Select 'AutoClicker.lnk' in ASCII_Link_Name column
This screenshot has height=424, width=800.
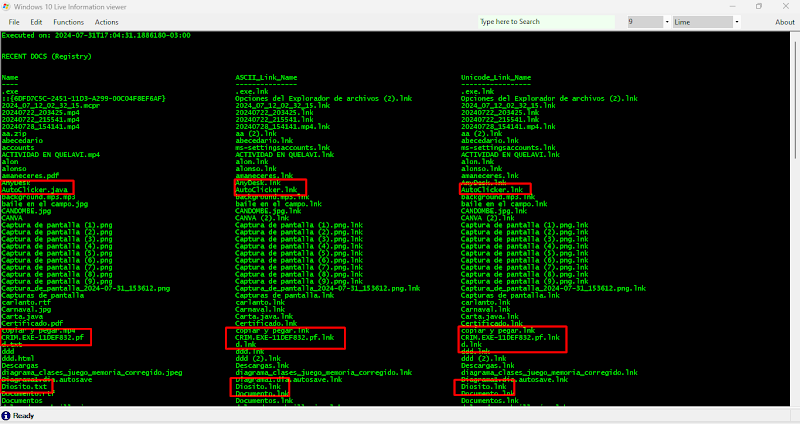(266, 190)
